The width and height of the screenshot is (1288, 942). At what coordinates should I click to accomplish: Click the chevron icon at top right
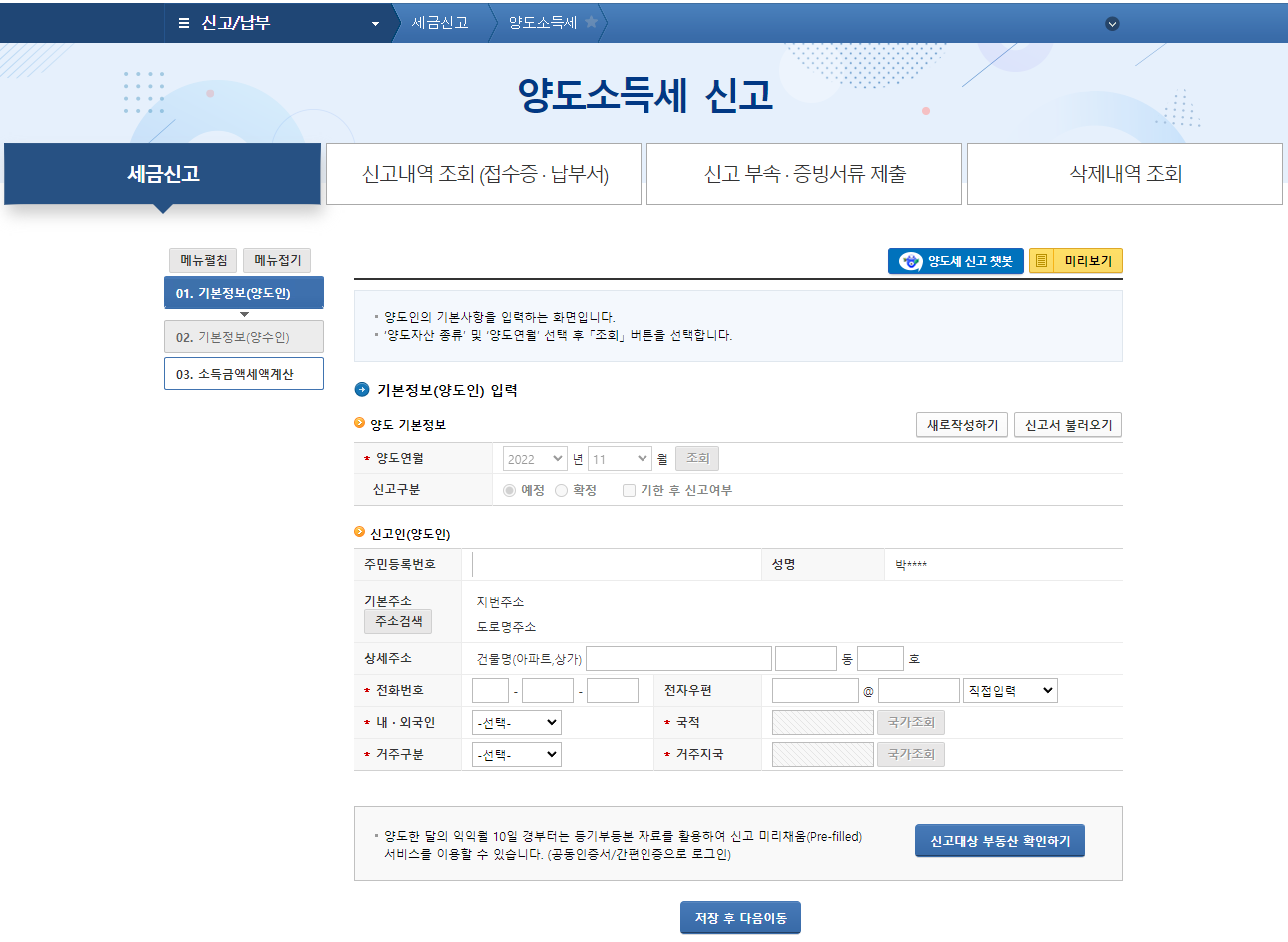(1111, 22)
